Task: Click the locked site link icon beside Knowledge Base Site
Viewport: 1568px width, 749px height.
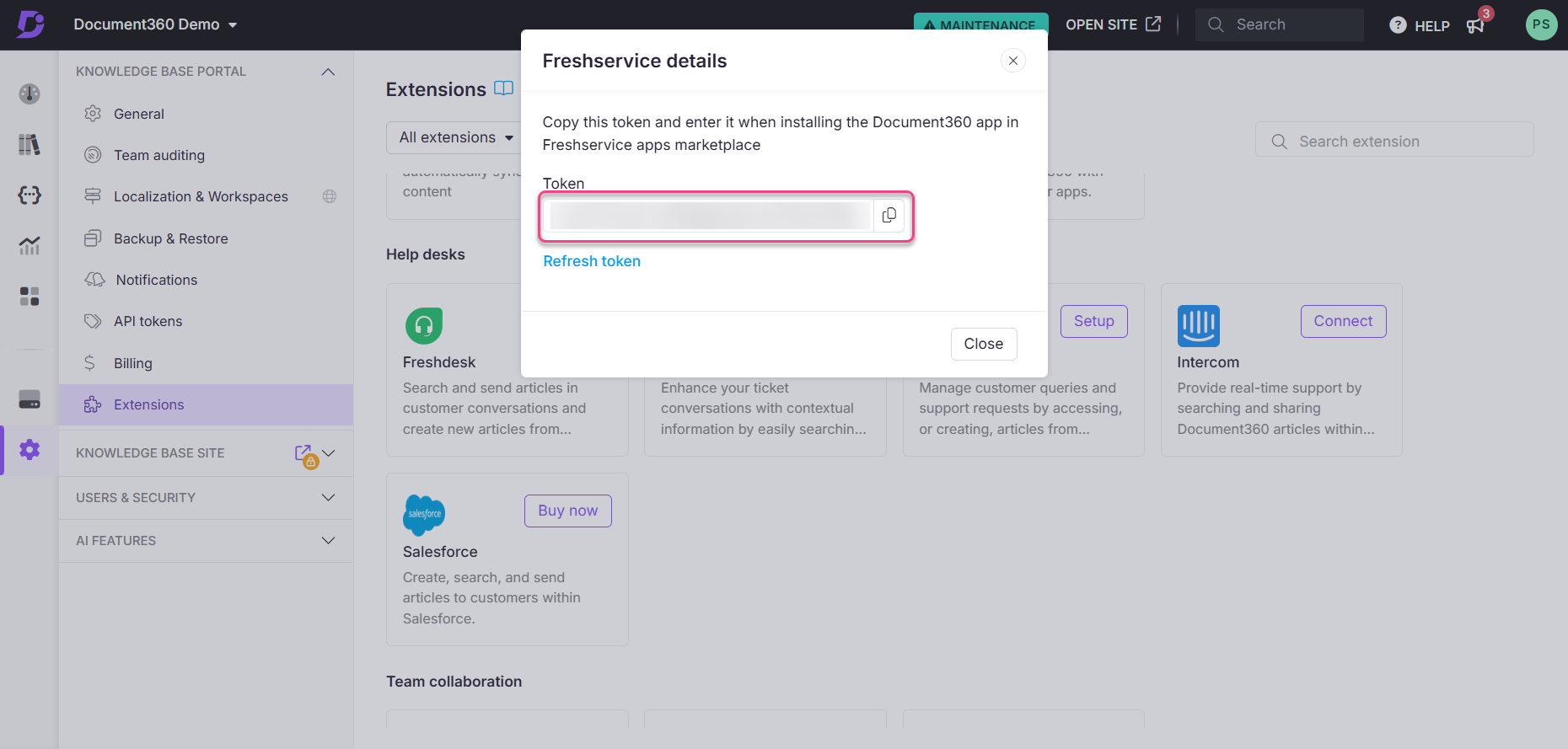Action: pyautogui.click(x=305, y=455)
